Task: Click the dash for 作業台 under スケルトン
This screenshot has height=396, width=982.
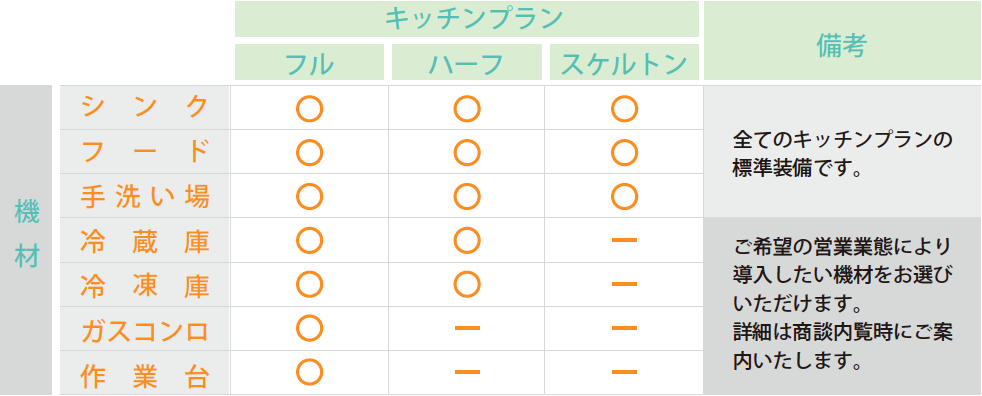Action: [624, 372]
